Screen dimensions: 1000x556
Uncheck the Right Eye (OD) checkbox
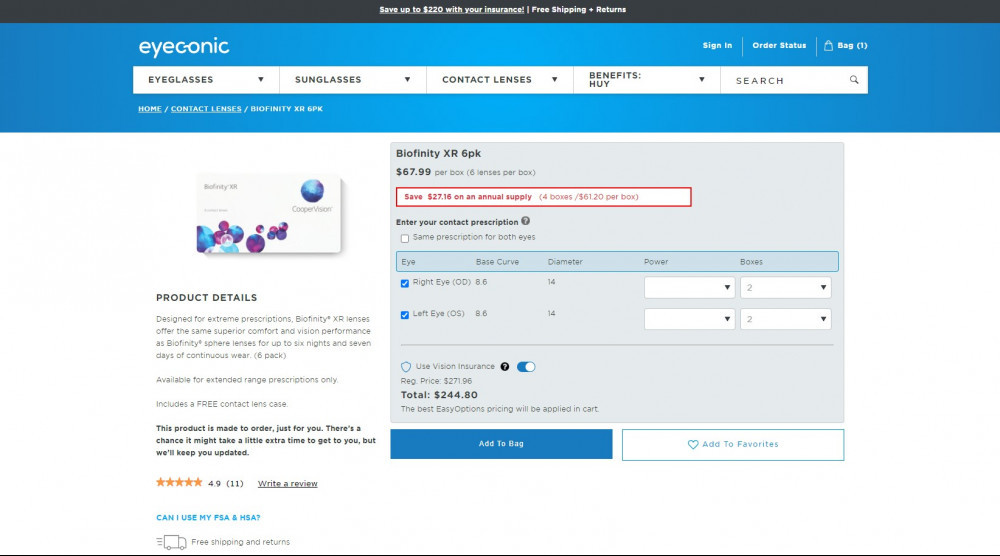pos(404,283)
